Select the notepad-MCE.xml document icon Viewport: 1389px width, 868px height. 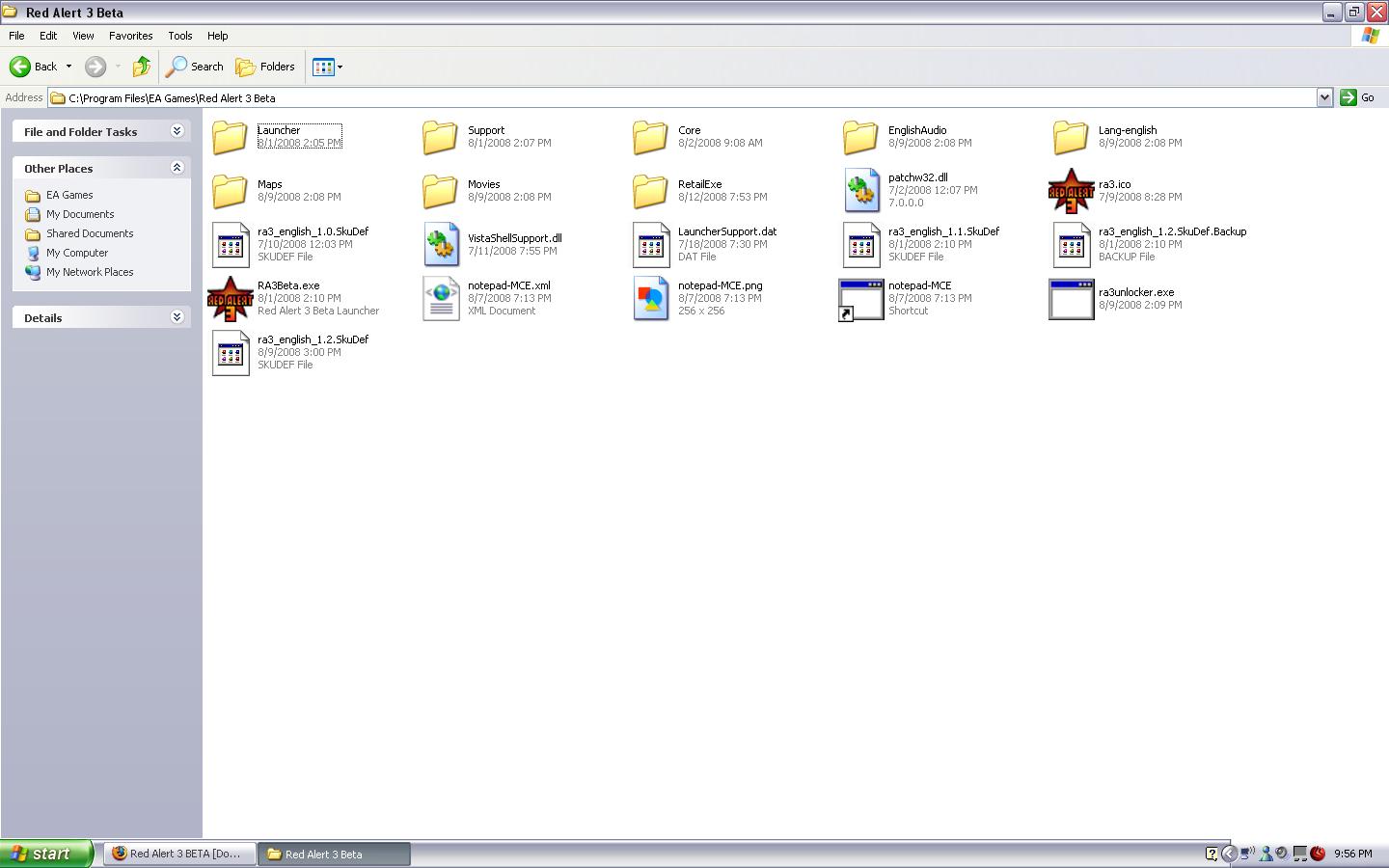point(441,299)
